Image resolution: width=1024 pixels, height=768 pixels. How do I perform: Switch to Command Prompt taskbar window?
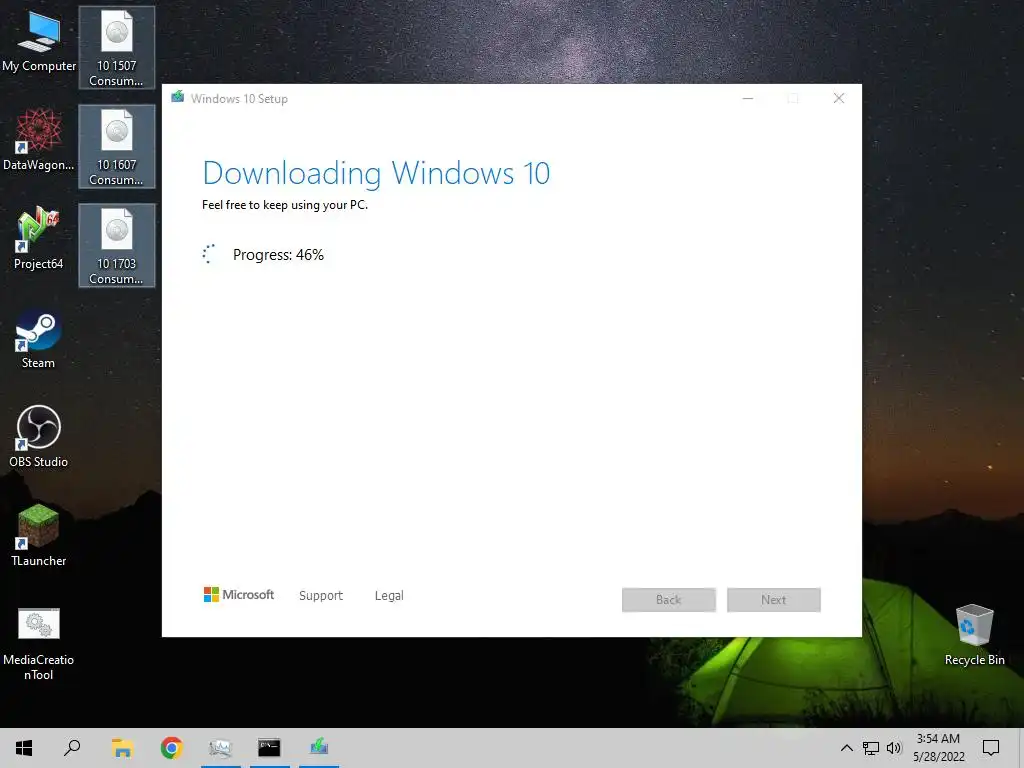tap(269, 748)
